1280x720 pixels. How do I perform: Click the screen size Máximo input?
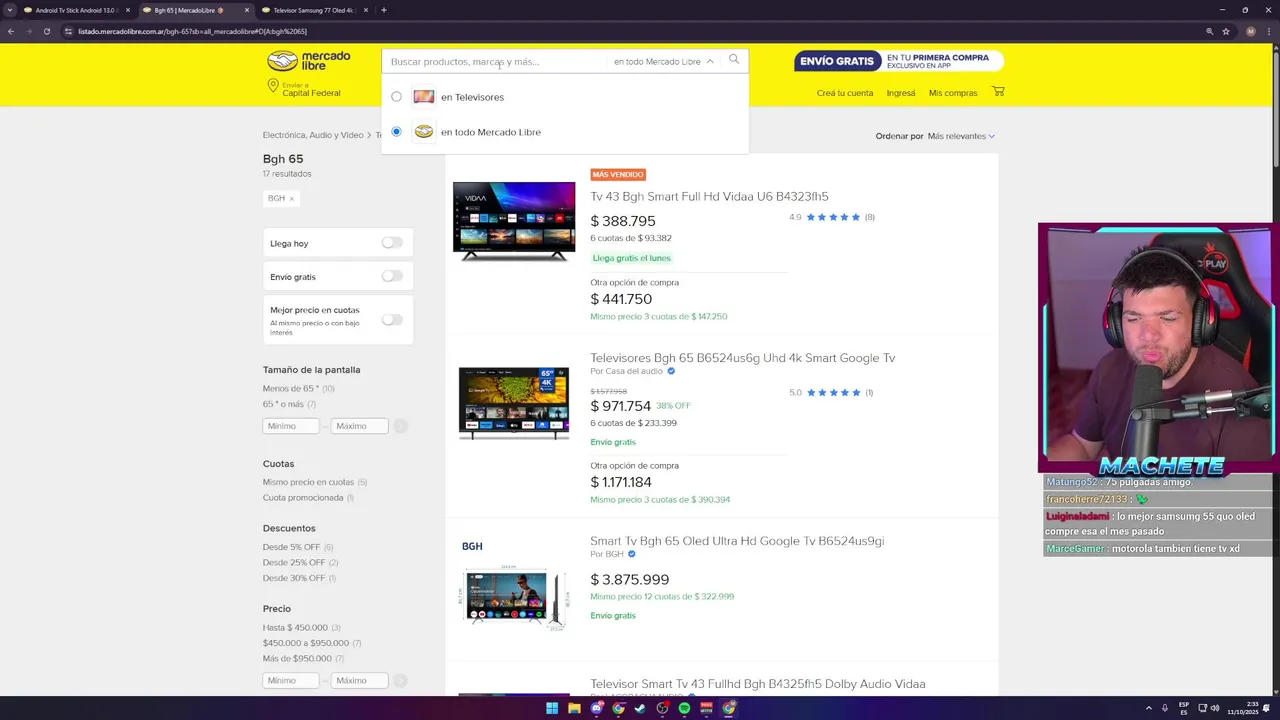click(359, 426)
